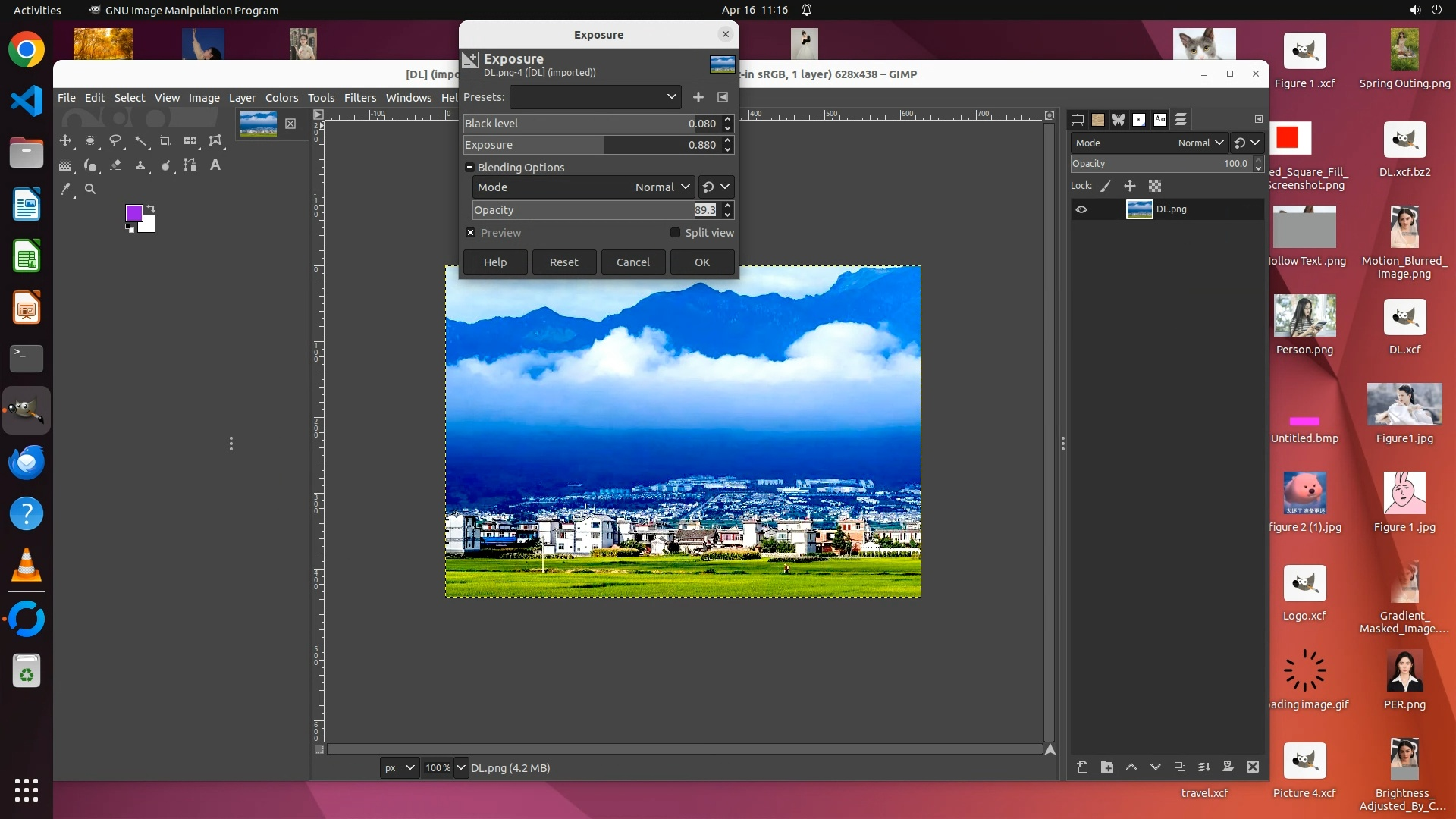Image resolution: width=1456 pixels, height=819 pixels.
Task: Click the lock pixels brush icon
Action: 1106,186
